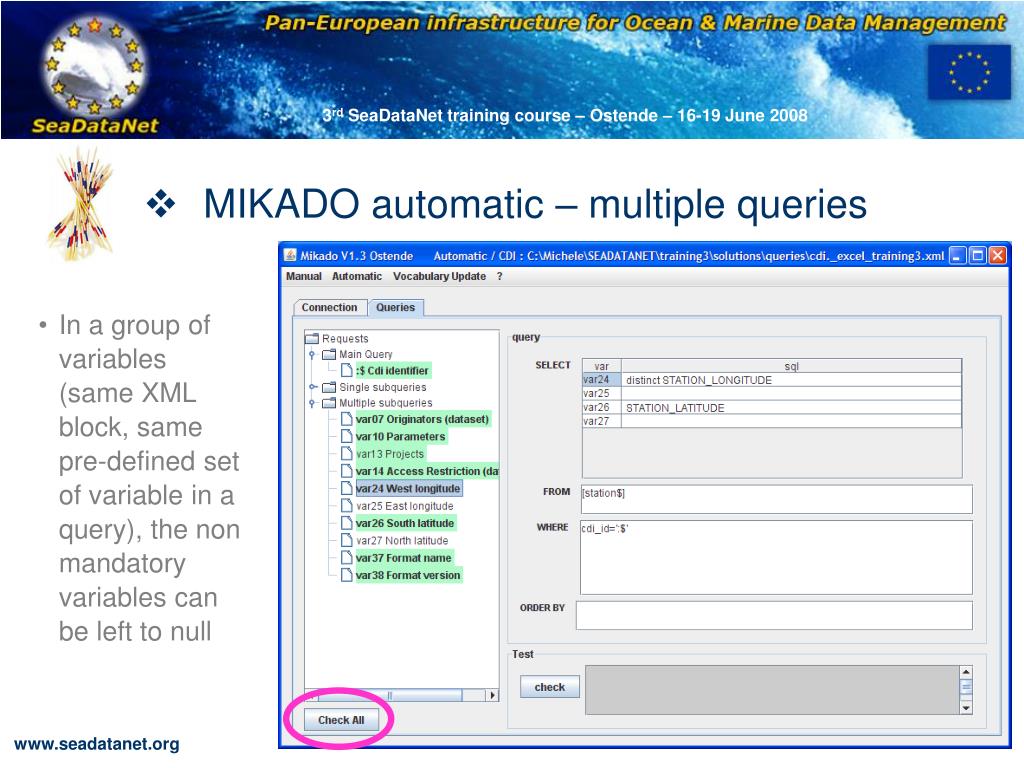Screen dimensions: 1024x768
Task: Collapse the Main Query tree node
Action: (x=312, y=355)
